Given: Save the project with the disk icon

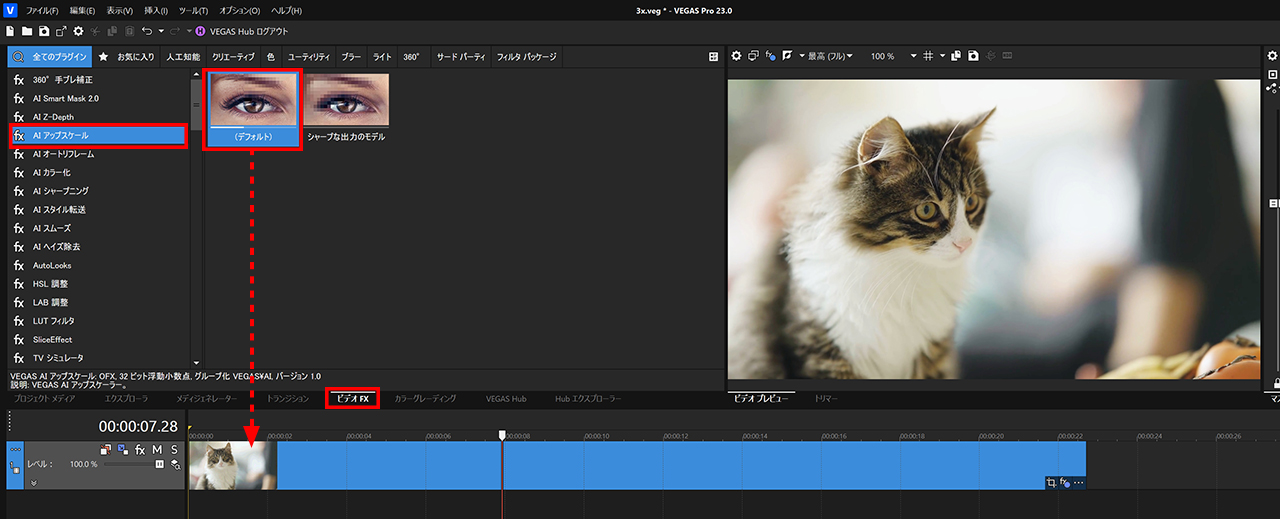Looking at the screenshot, I should pyautogui.click(x=44, y=31).
